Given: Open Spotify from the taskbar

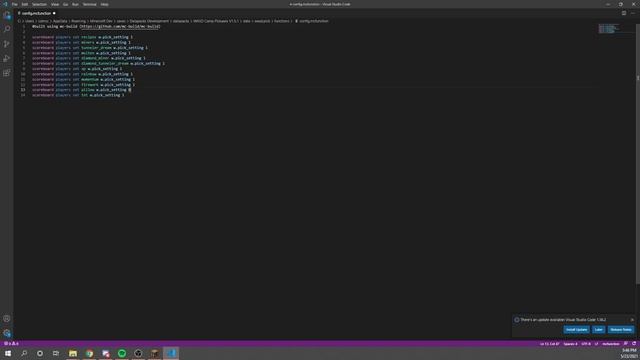Looking at the screenshot, I should tap(122, 353).
